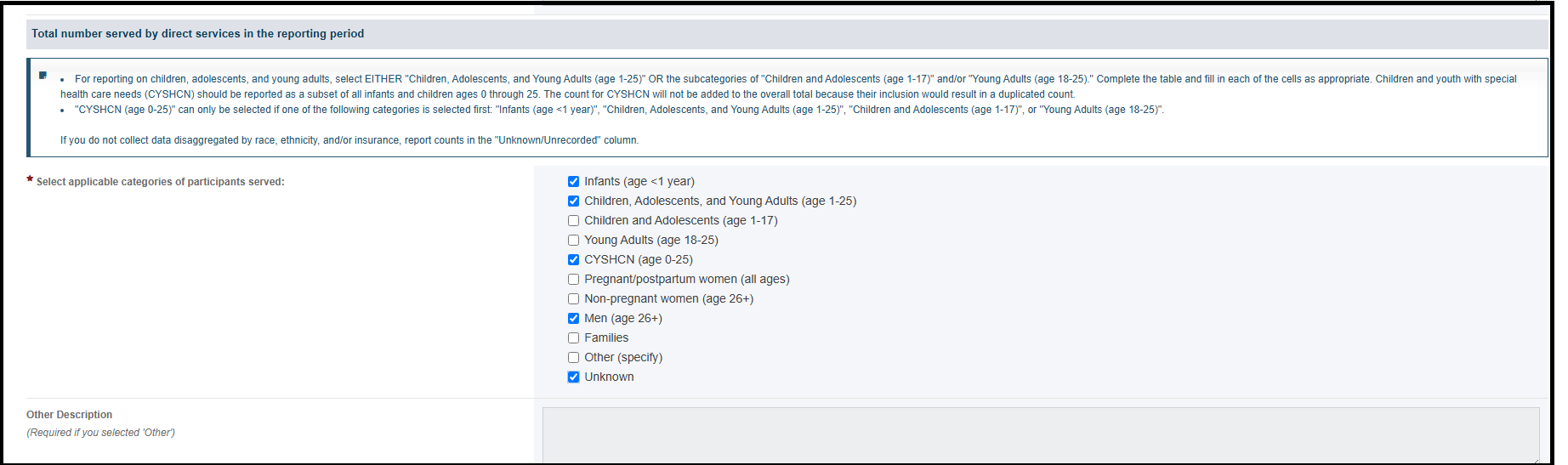This screenshot has width=1568, height=465.
Task: Check Non-pregnant women (age 26+) option
Action: pos(573,298)
